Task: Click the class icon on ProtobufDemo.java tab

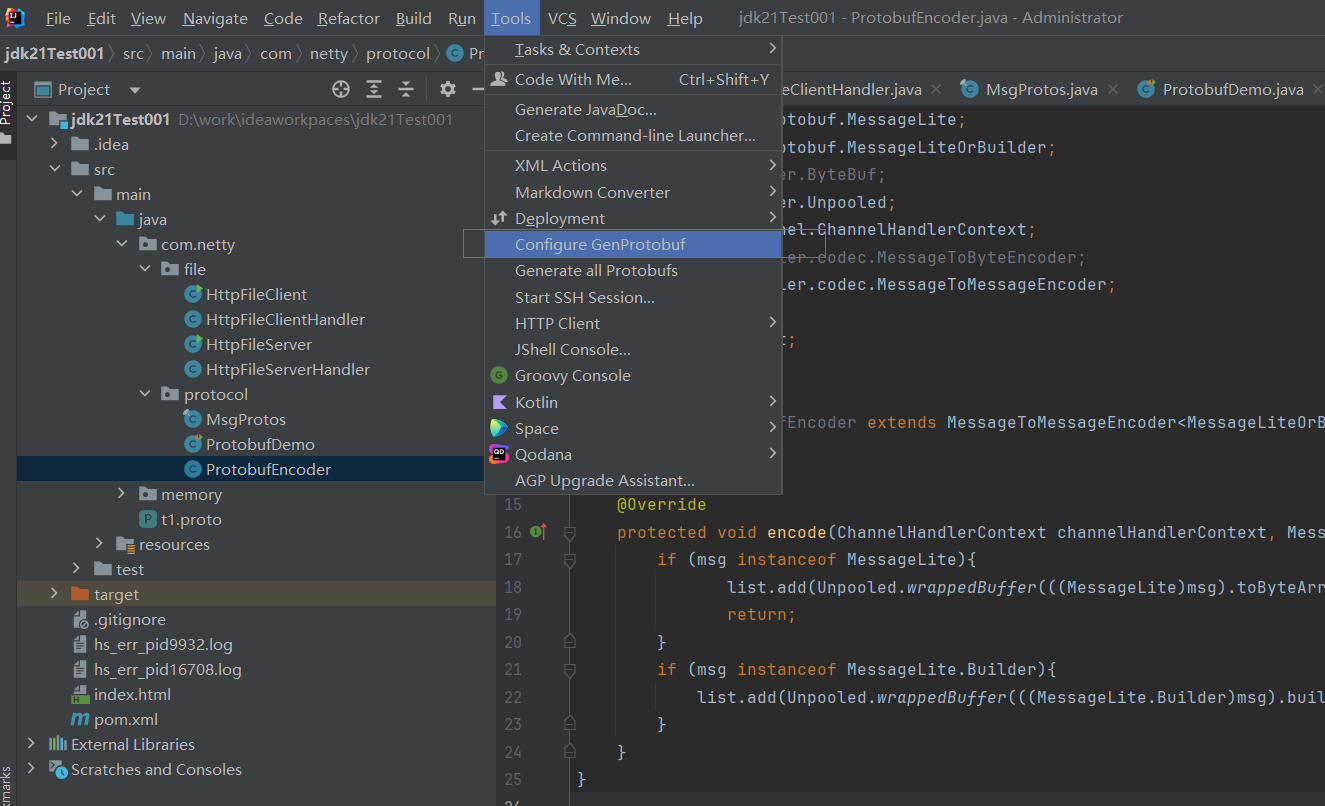Action: [x=1146, y=89]
